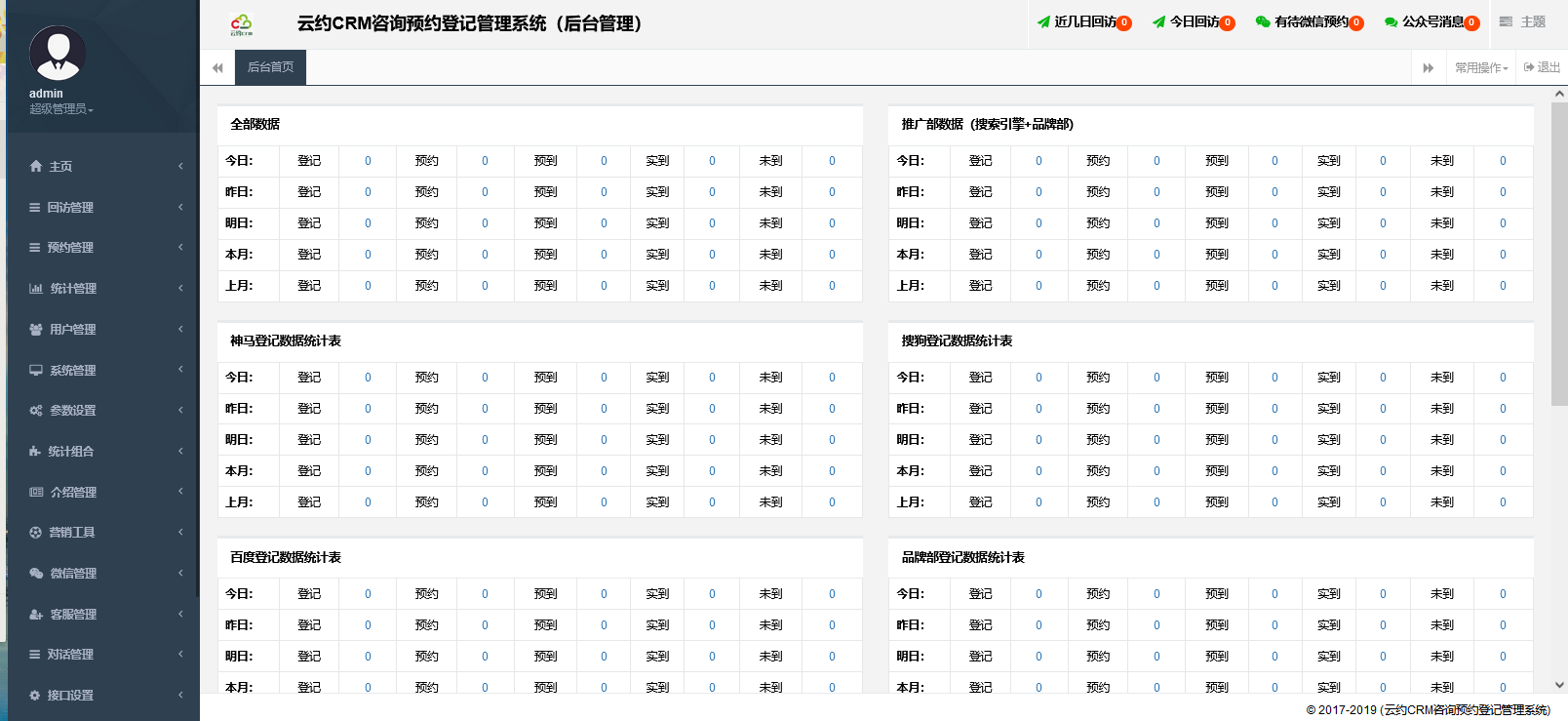1568x721 pixels.
Task: Click the double-arrow tab scroll left icon
Action: pyautogui.click(x=217, y=68)
